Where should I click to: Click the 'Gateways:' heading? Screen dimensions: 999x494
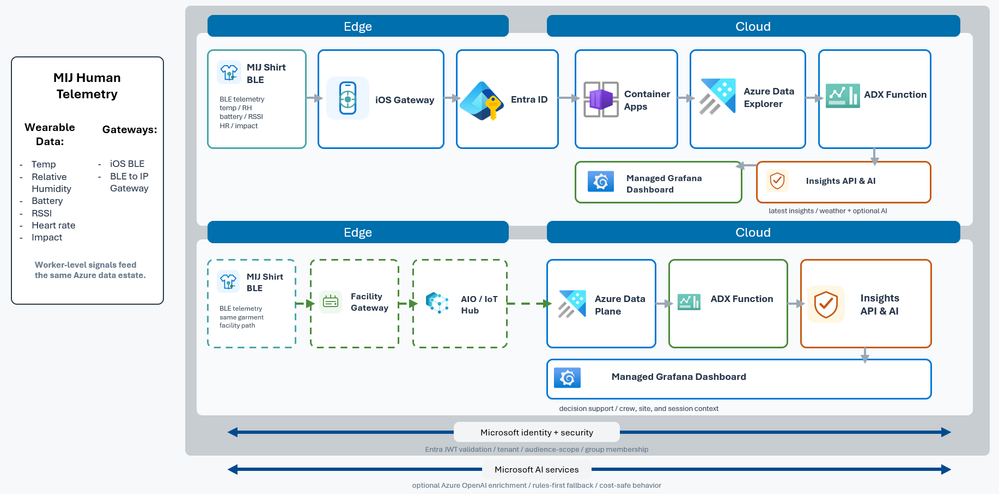129,130
